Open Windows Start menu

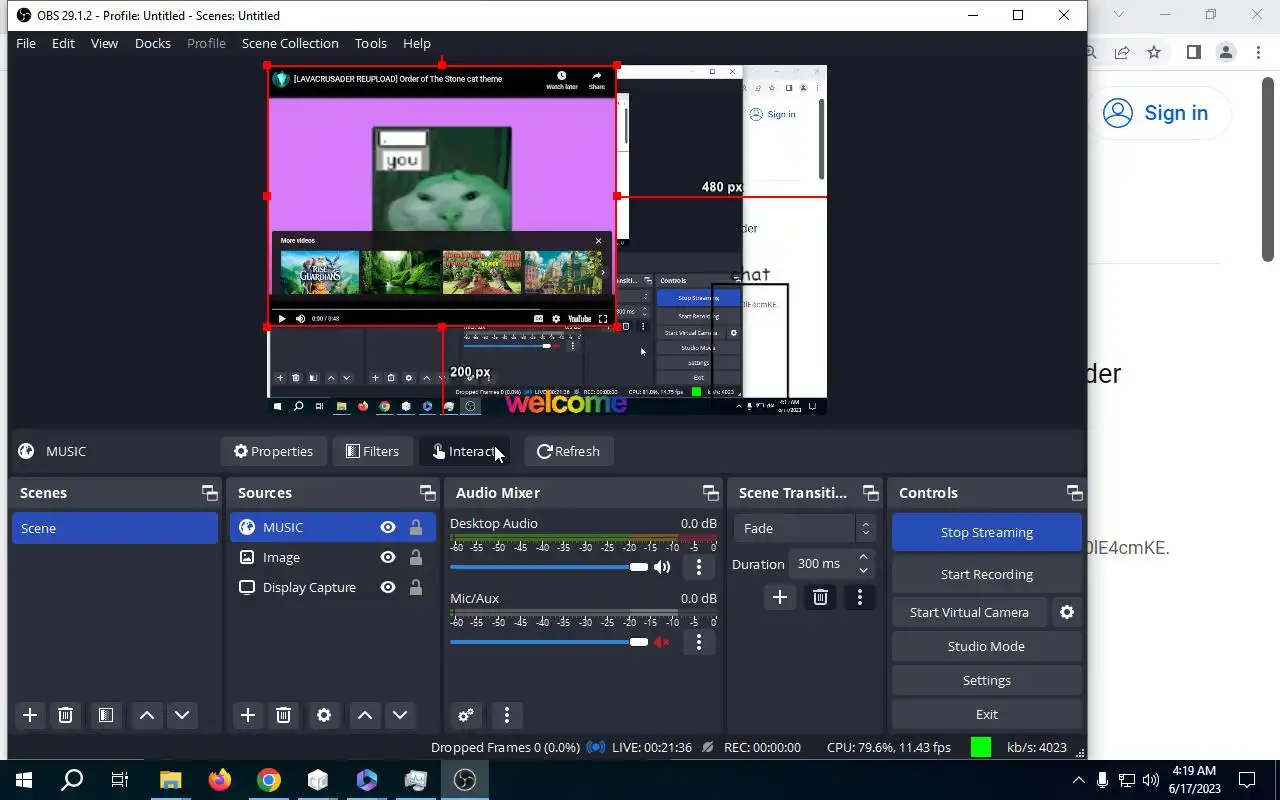[x=24, y=780]
